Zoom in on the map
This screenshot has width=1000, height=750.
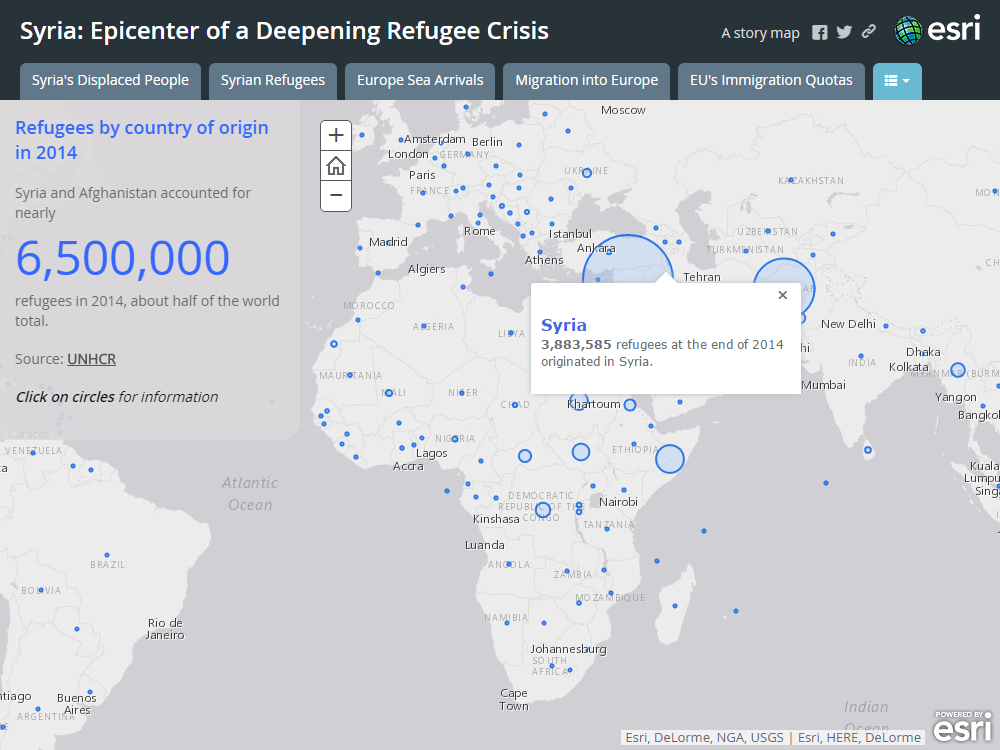(336, 136)
